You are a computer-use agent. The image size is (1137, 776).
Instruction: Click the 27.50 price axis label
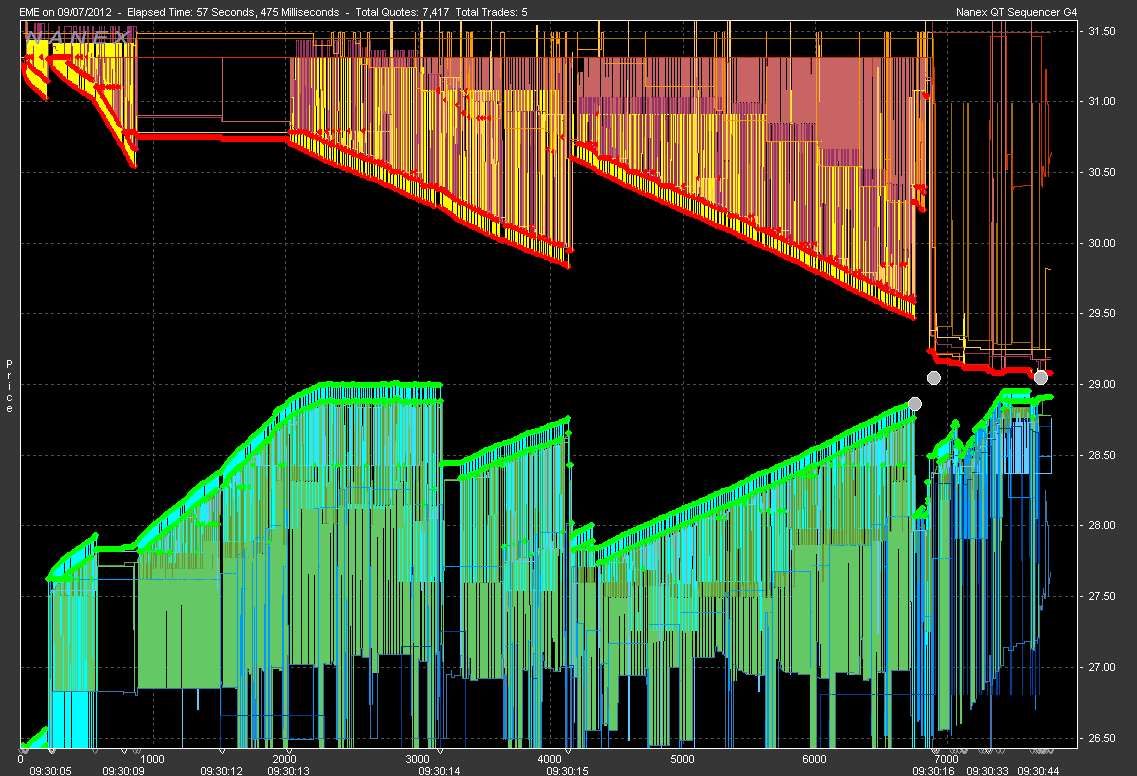1101,596
